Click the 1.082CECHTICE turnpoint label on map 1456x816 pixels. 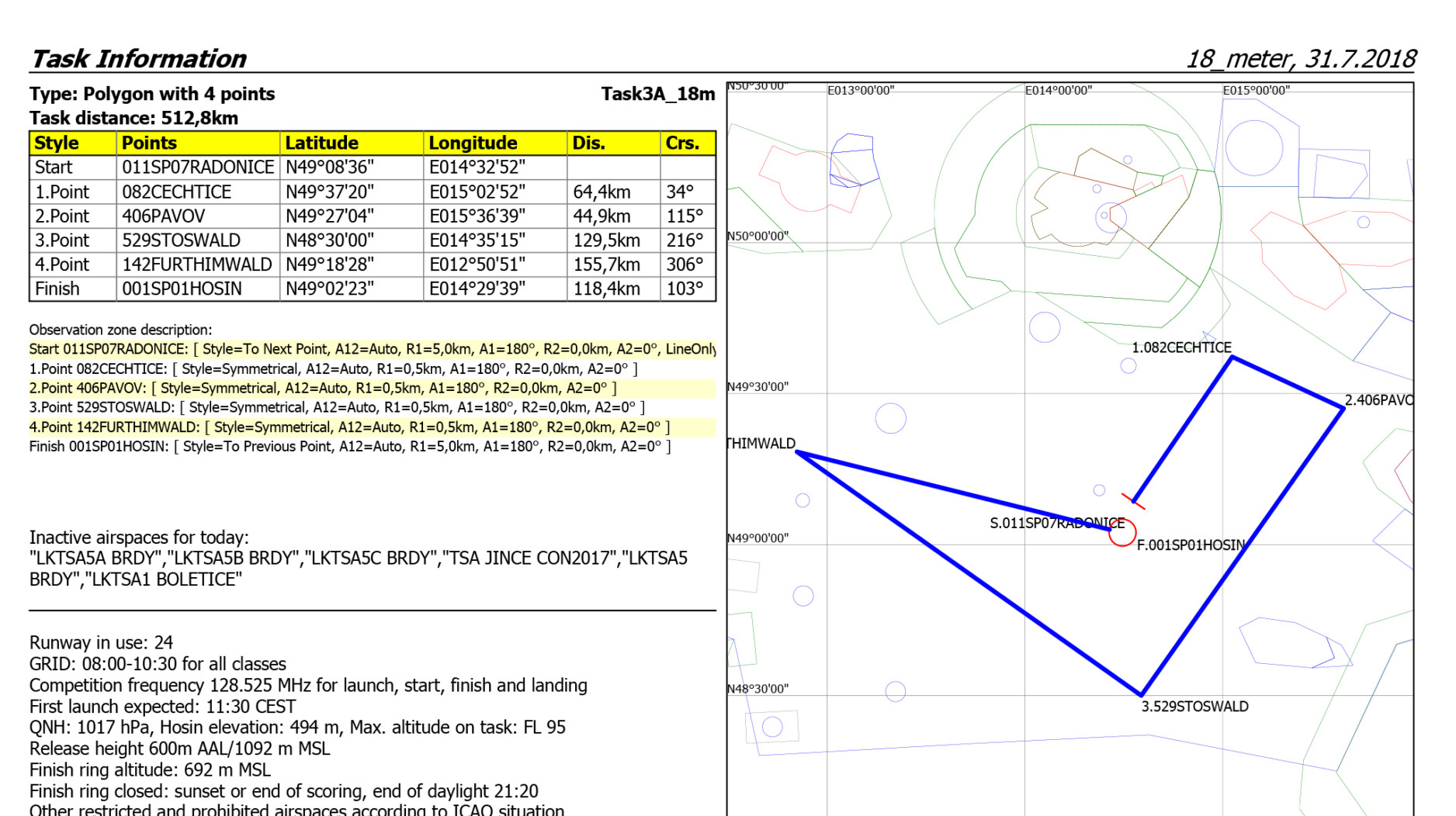(x=1181, y=347)
